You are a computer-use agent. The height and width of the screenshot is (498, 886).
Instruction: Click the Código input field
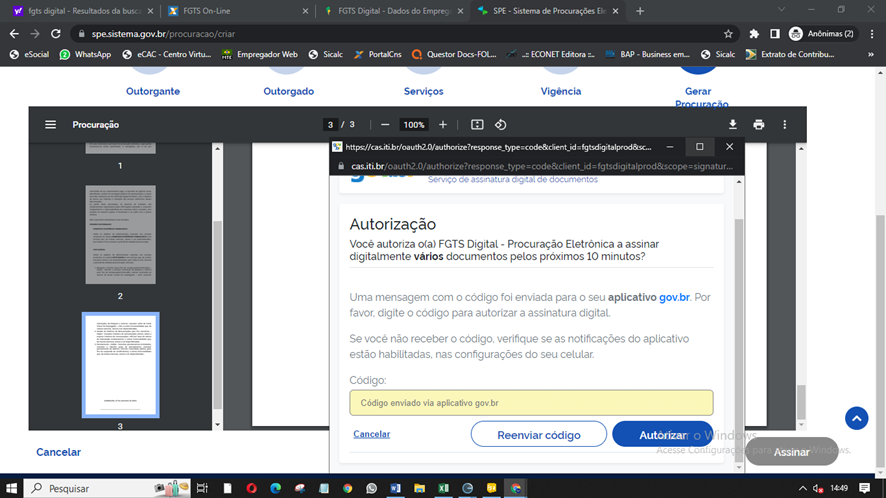tap(531, 403)
